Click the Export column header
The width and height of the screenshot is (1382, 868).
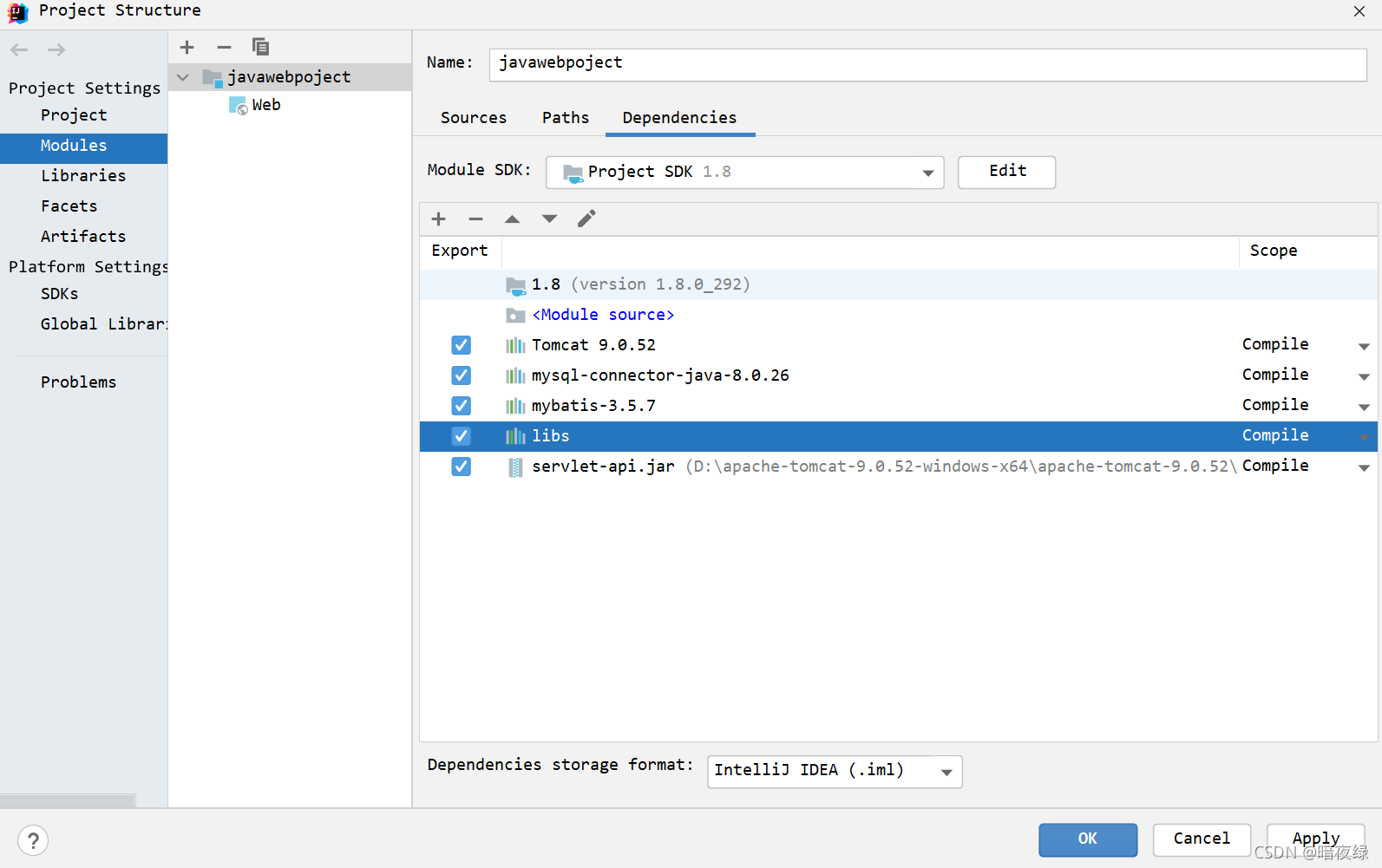460,251
